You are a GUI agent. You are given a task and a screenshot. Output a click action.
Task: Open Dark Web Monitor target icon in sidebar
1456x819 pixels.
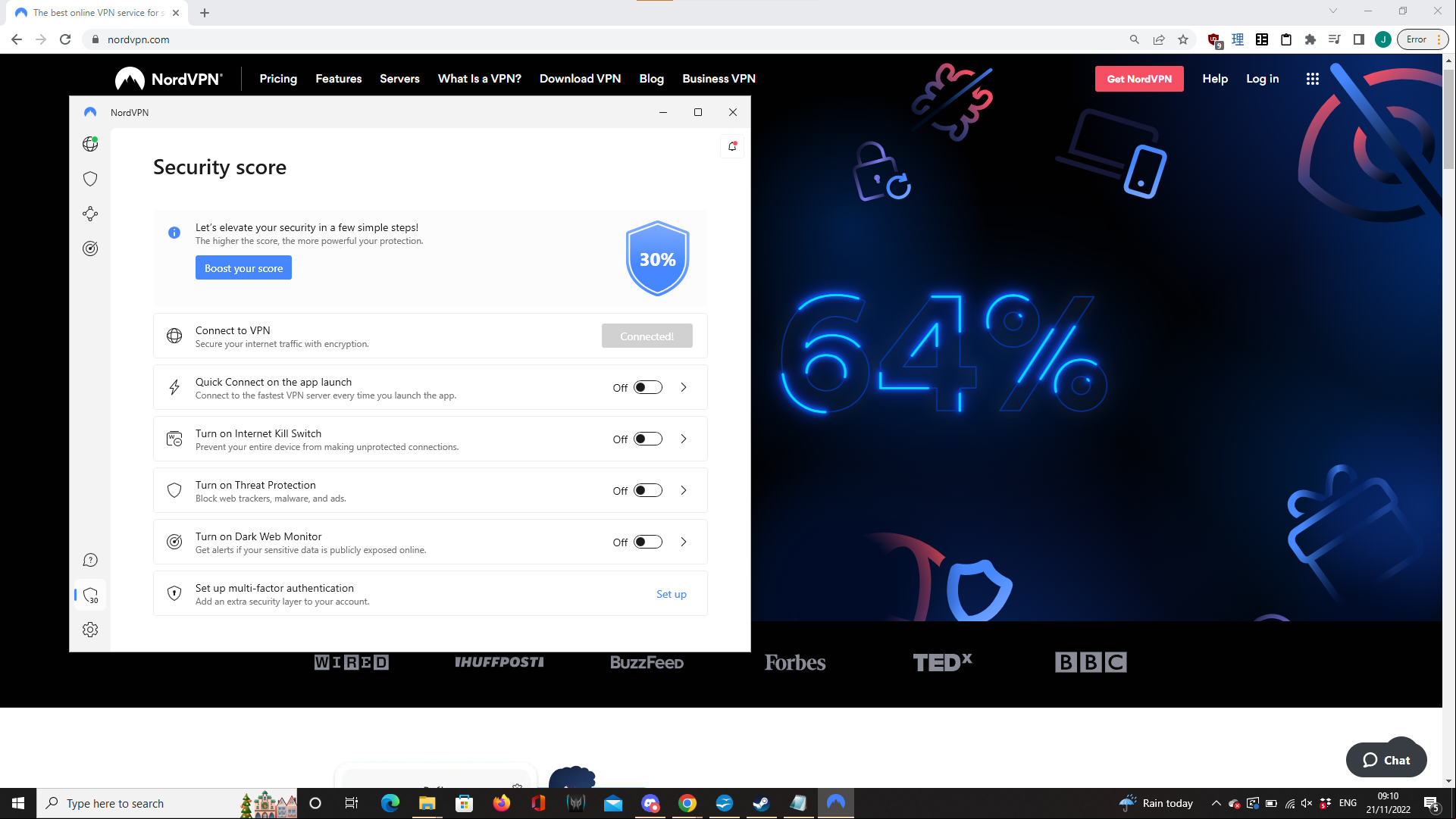point(90,249)
